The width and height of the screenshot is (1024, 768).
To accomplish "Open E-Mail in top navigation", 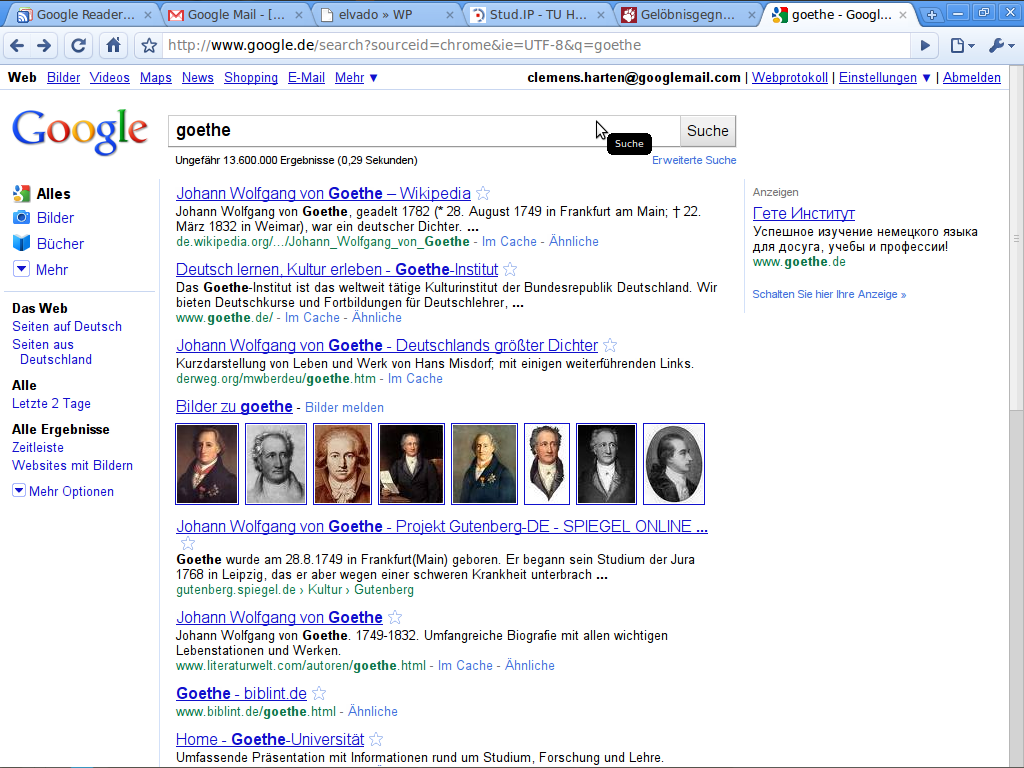I will click(x=306, y=77).
